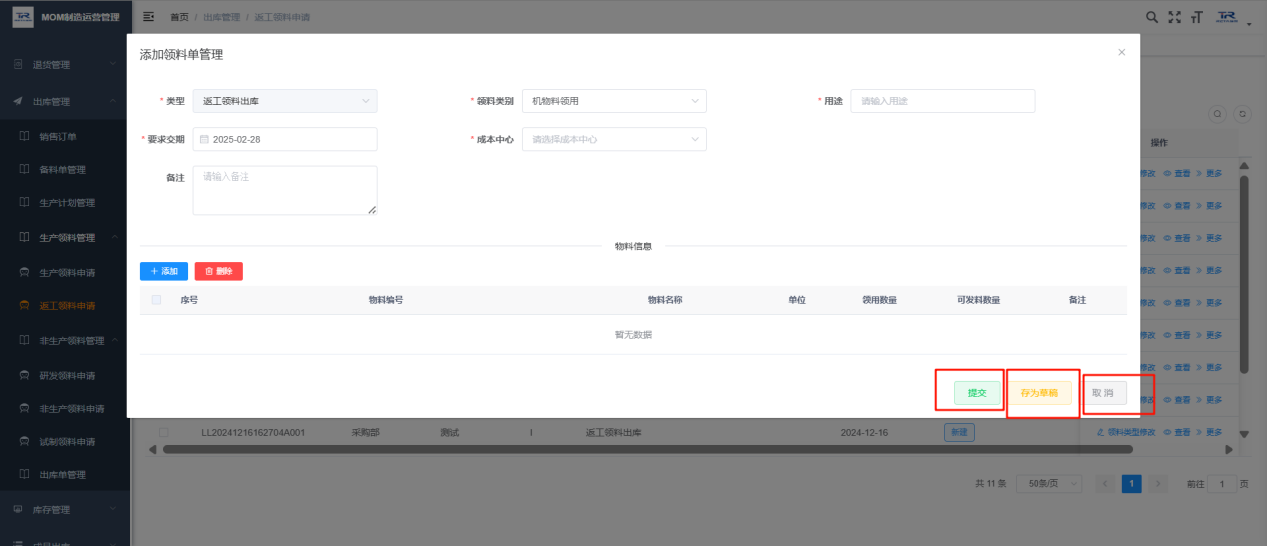Click the 备注 textarea
Screen dimensions: 1267x546
pos(285,190)
